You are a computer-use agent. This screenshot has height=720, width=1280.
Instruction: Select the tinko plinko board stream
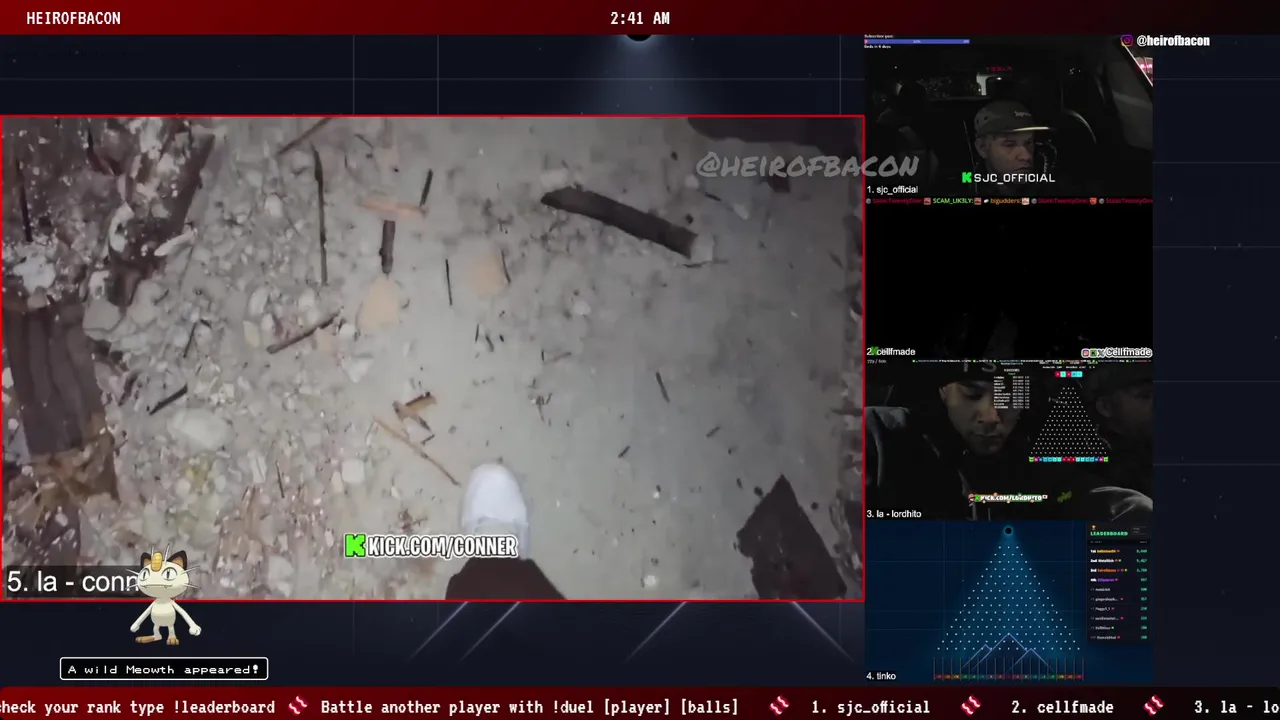pos(1008,600)
